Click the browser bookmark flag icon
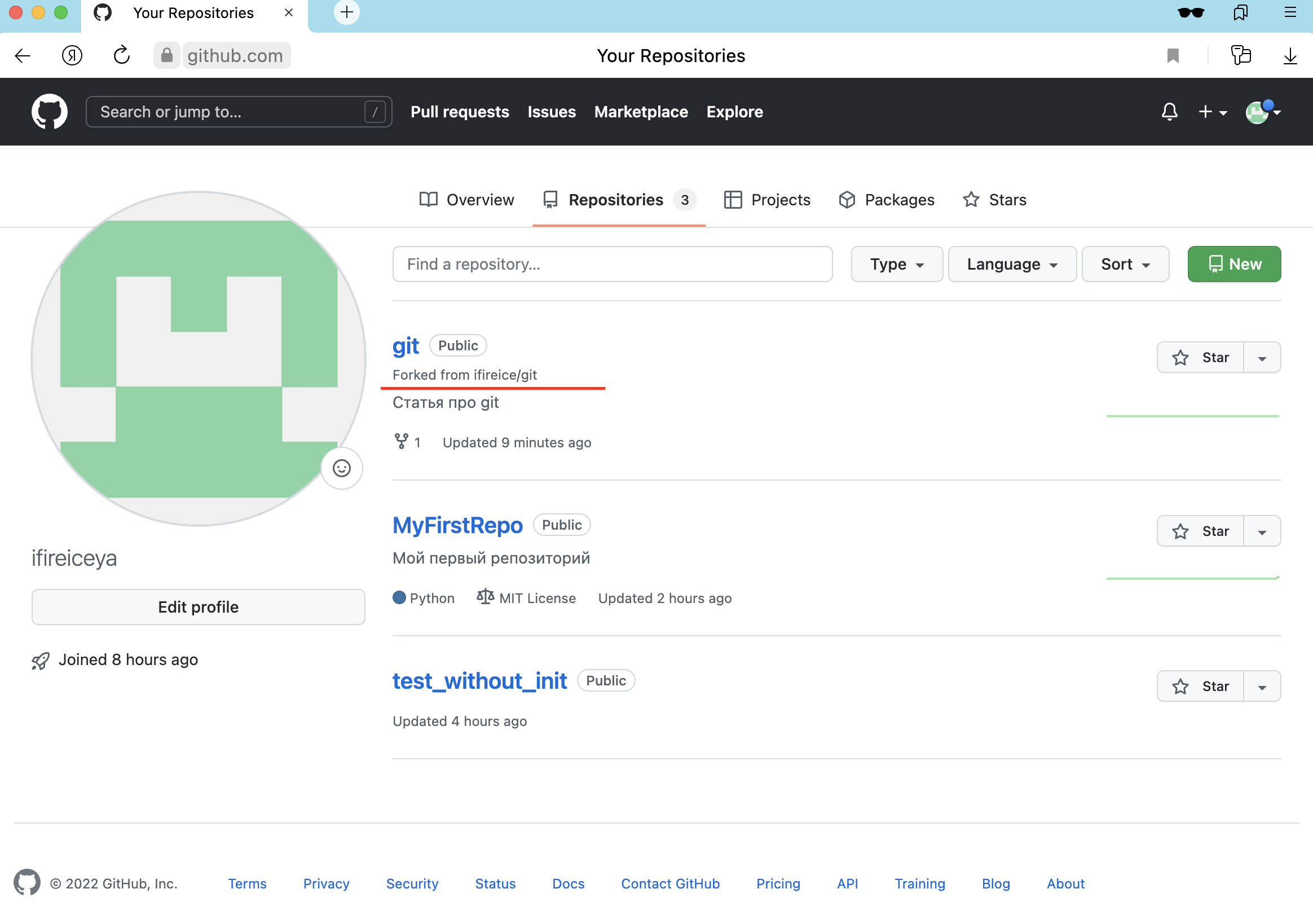This screenshot has height=924, width=1313. [1173, 55]
